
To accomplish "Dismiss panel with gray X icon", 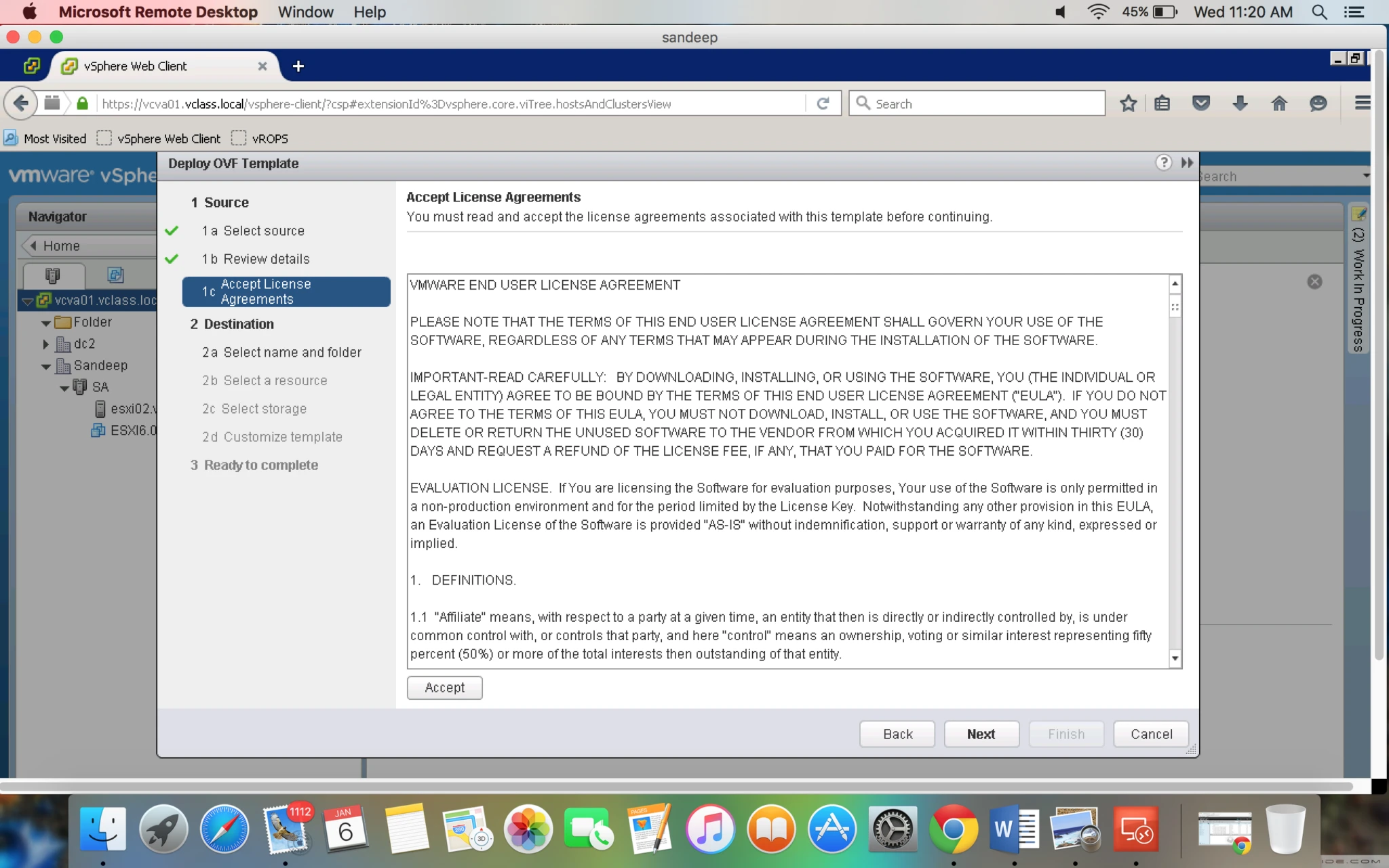I will pos(1314,281).
